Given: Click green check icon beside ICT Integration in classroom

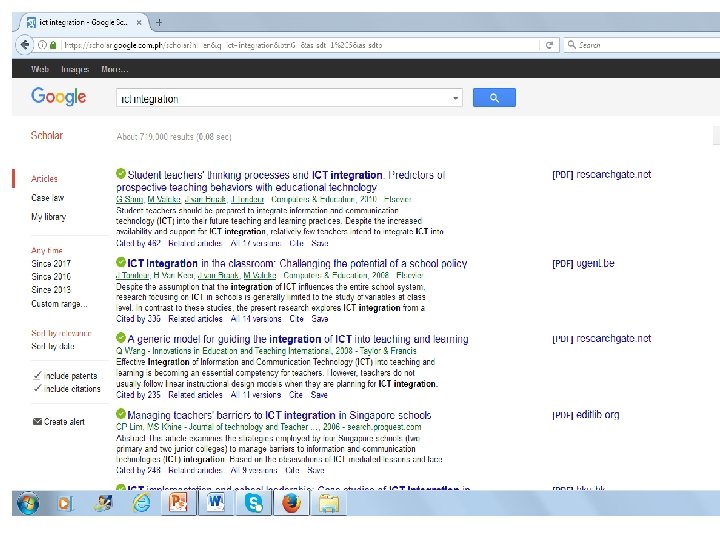Looking at the screenshot, I should click(x=121, y=262).
